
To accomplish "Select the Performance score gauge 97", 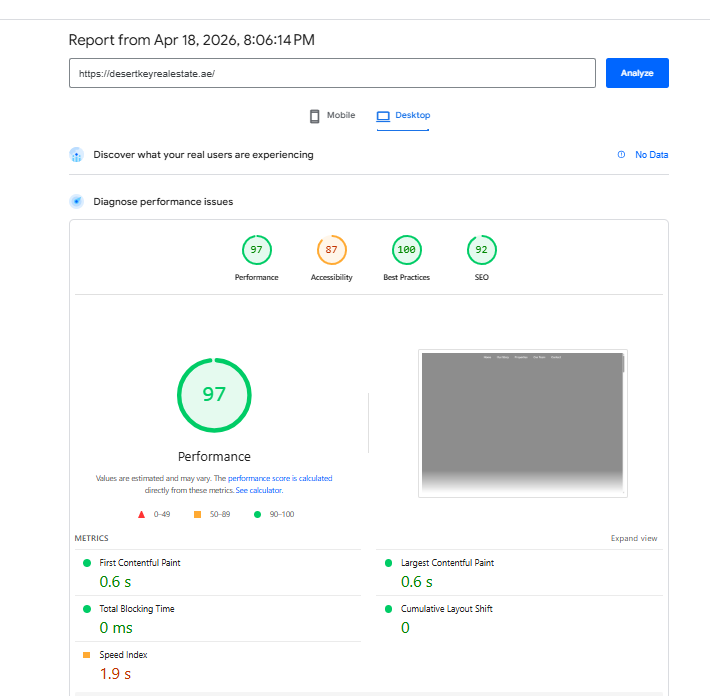I will click(257, 250).
